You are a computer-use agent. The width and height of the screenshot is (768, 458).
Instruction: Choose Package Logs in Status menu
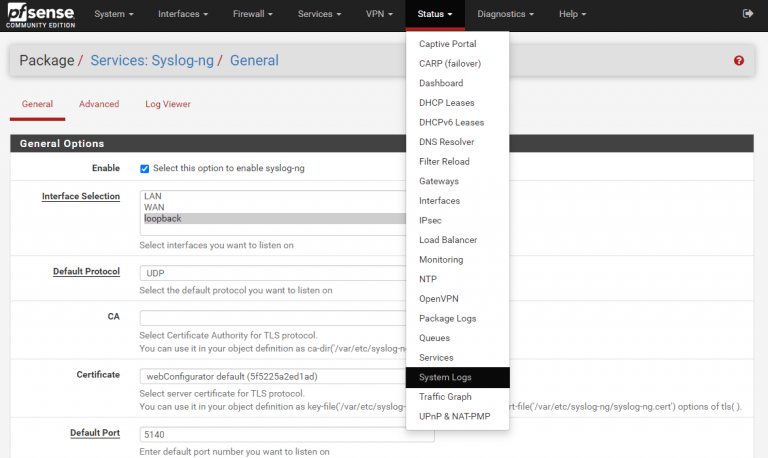447,318
